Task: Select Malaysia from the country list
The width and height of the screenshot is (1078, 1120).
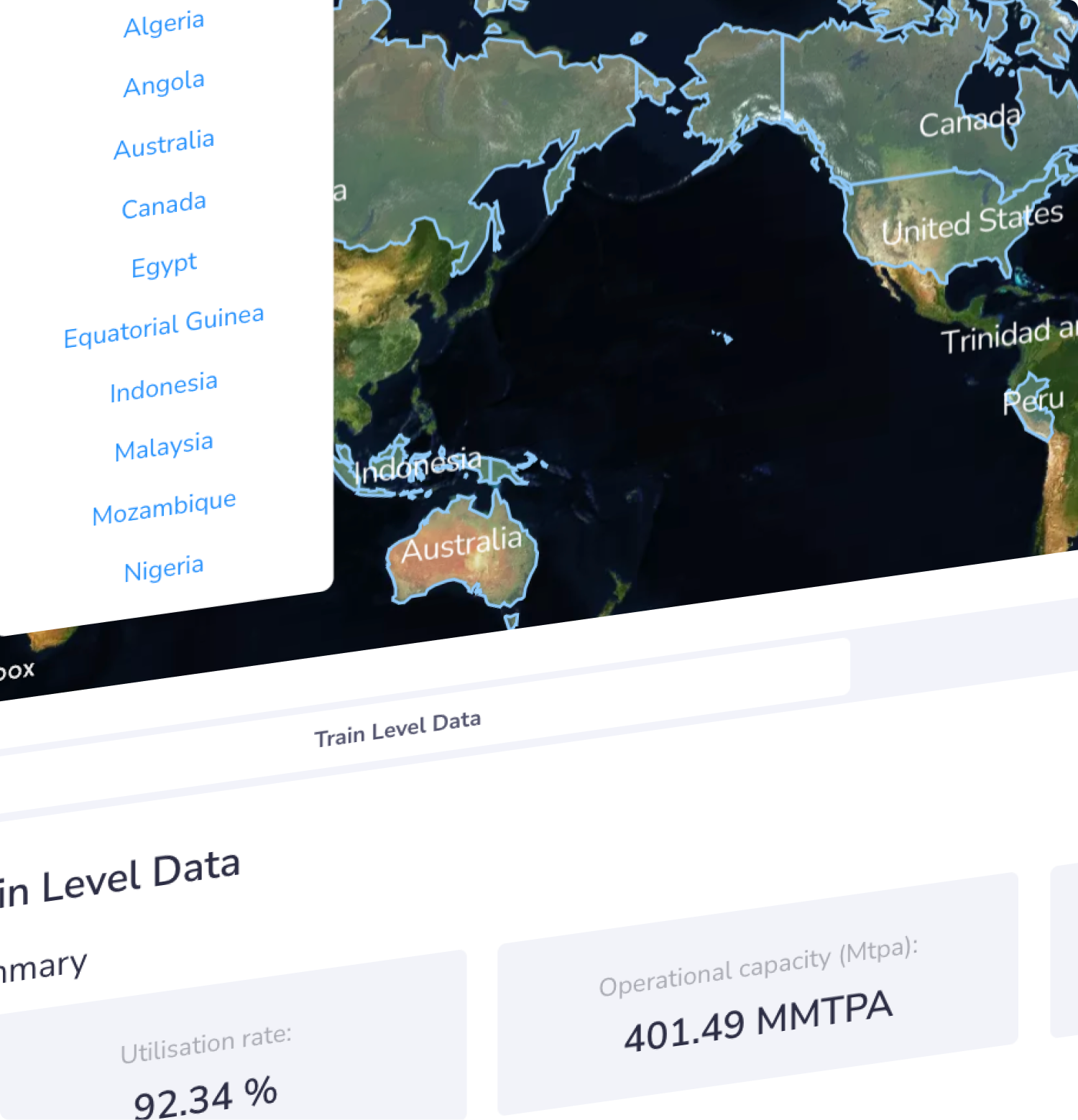Action: (x=164, y=447)
